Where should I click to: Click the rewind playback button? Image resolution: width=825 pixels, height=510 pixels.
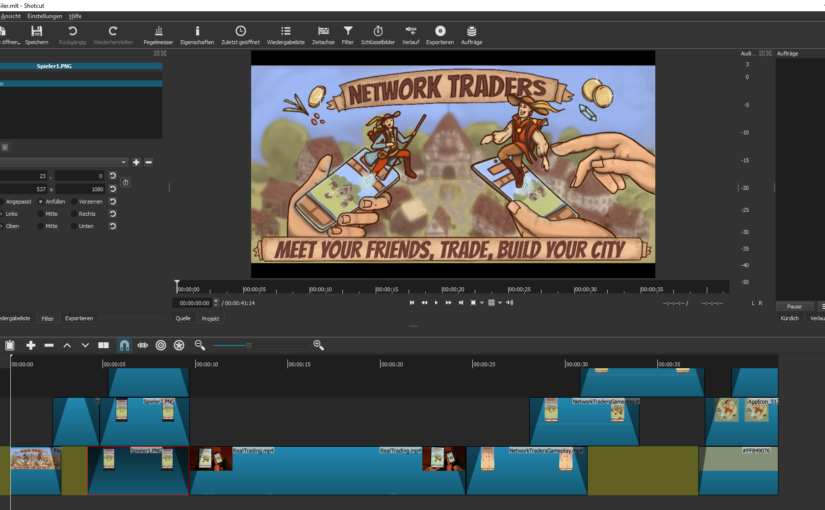click(424, 303)
